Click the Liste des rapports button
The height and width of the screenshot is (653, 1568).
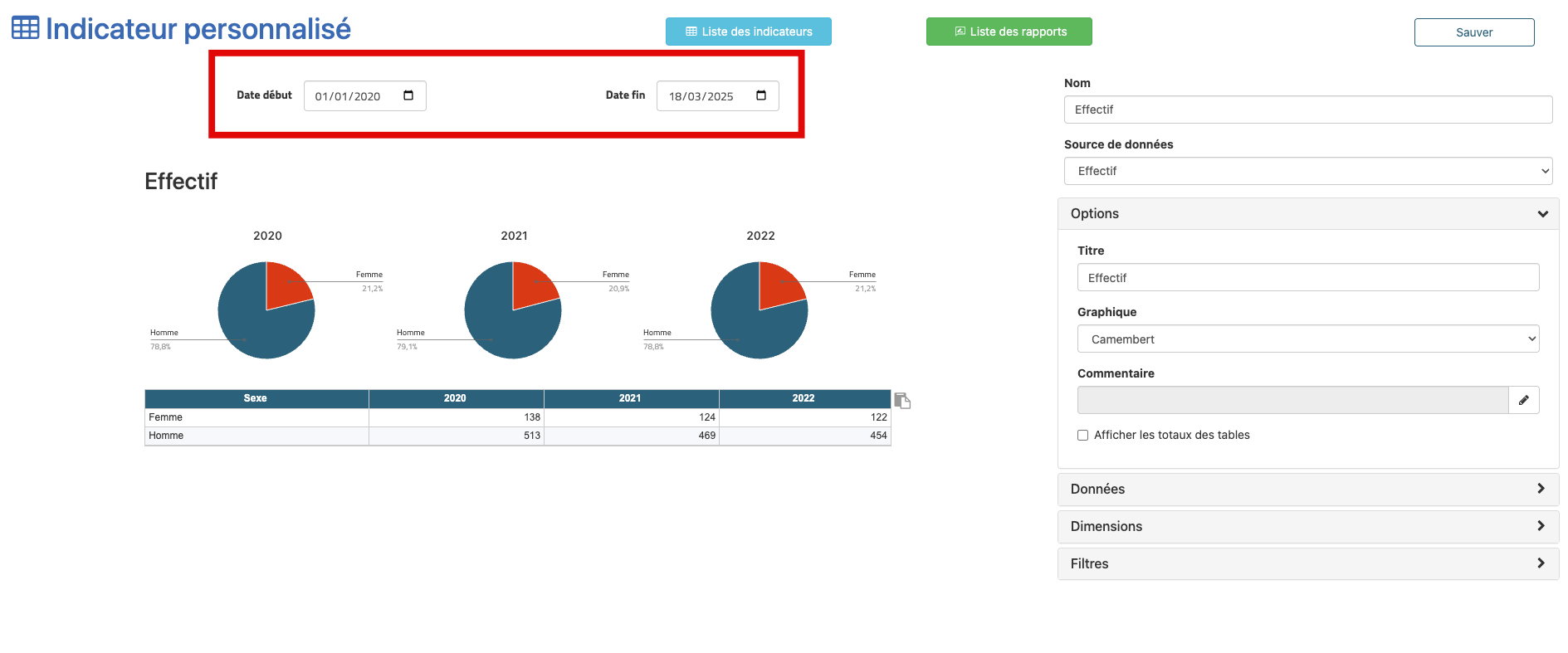[1009, 32]
